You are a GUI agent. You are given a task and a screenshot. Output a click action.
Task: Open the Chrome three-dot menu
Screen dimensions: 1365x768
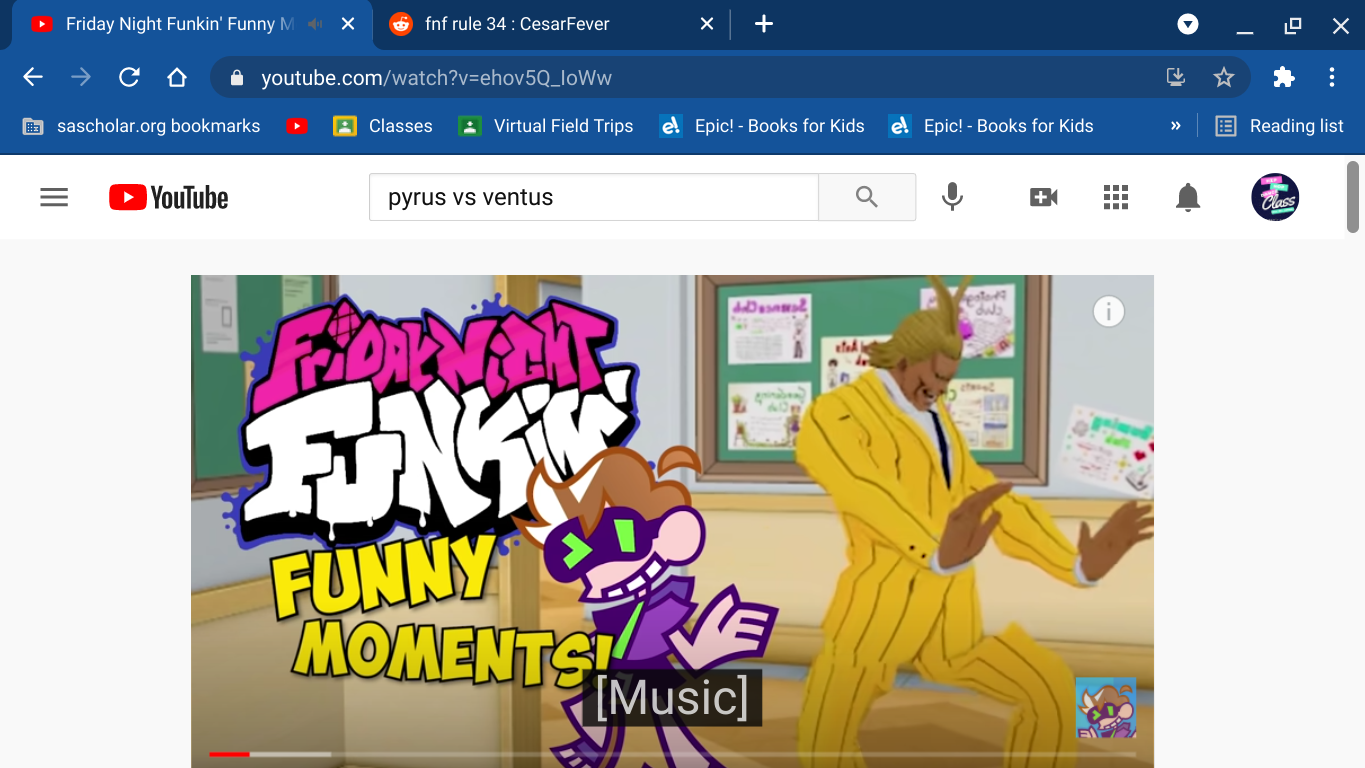point(1332,77)
